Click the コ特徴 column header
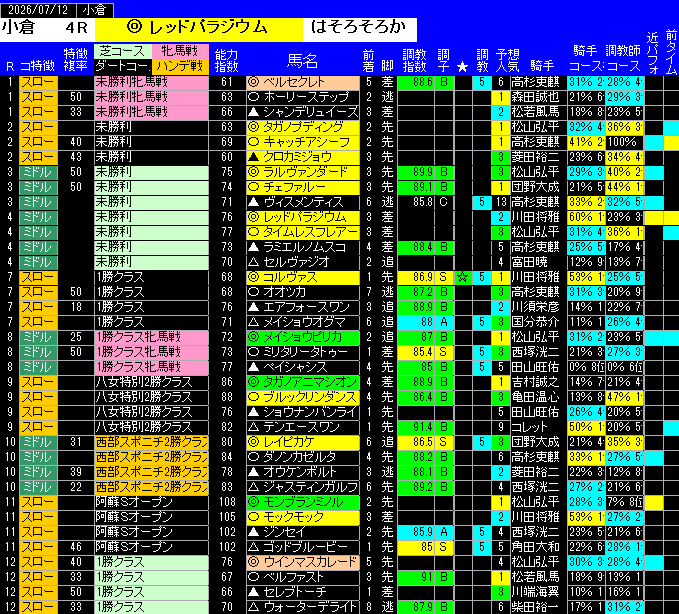 tap(37, 66)
